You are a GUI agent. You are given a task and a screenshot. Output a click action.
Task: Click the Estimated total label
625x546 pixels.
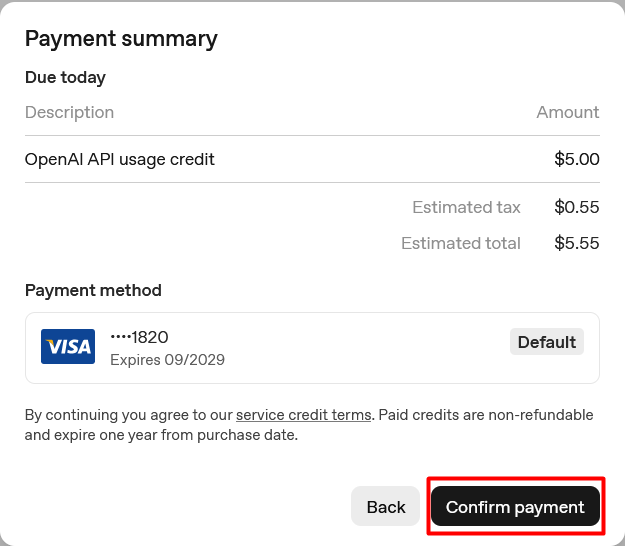pos(460,243)
